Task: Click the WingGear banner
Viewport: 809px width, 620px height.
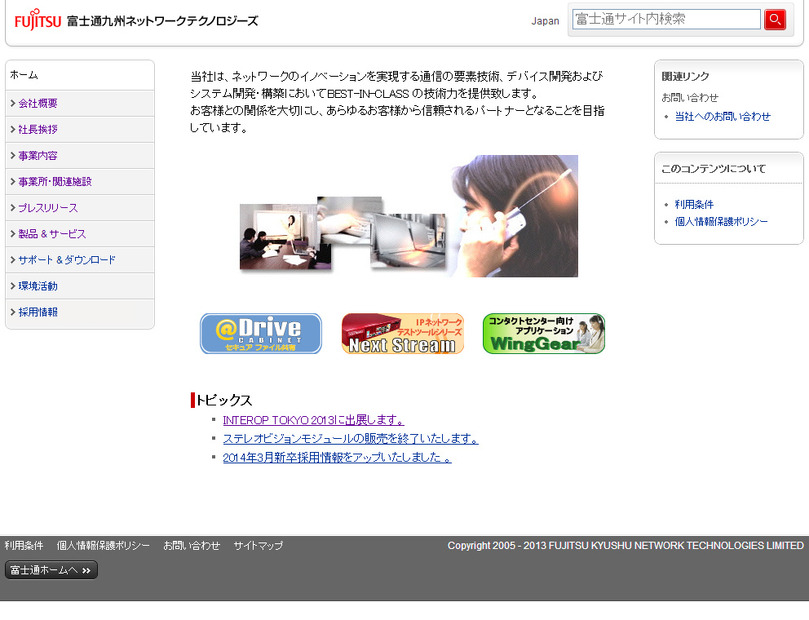Action: 544,334
